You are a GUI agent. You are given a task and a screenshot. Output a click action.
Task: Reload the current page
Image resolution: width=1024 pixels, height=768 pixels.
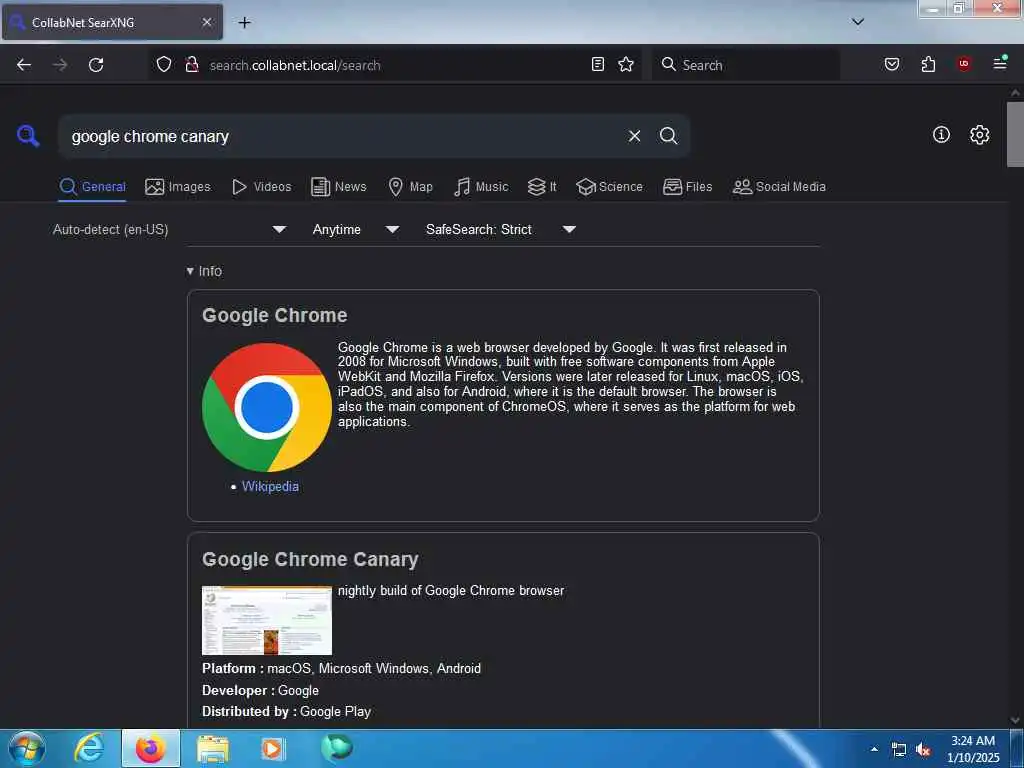tap(96, 65)
